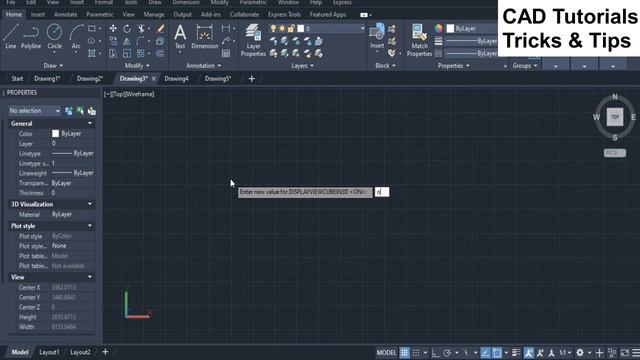Toggle the PICKADD value icon in Properties
The width and height of the screenshot is (640, 360).
[69, 111]
